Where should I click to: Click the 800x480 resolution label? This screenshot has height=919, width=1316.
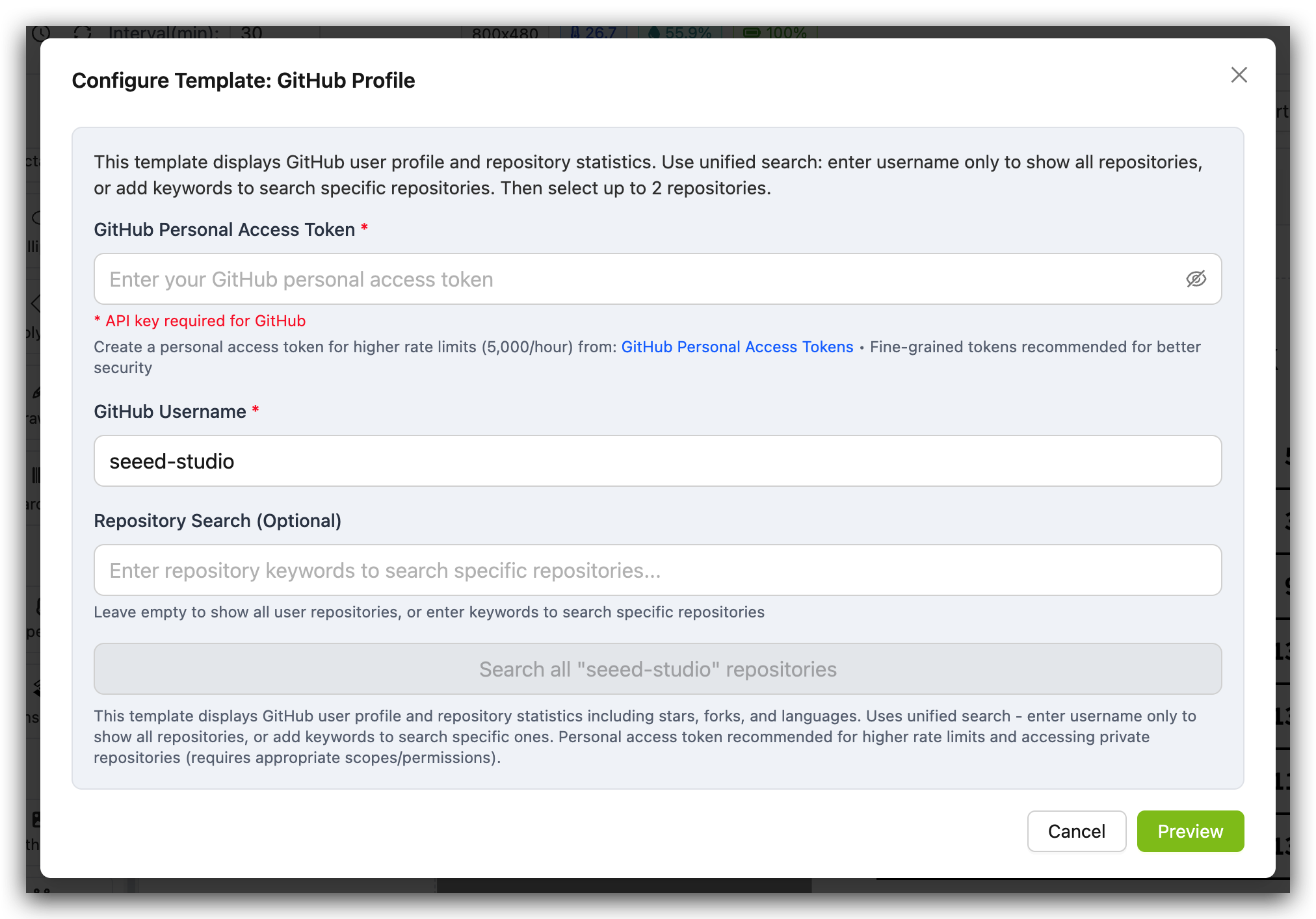coord(505,33)
